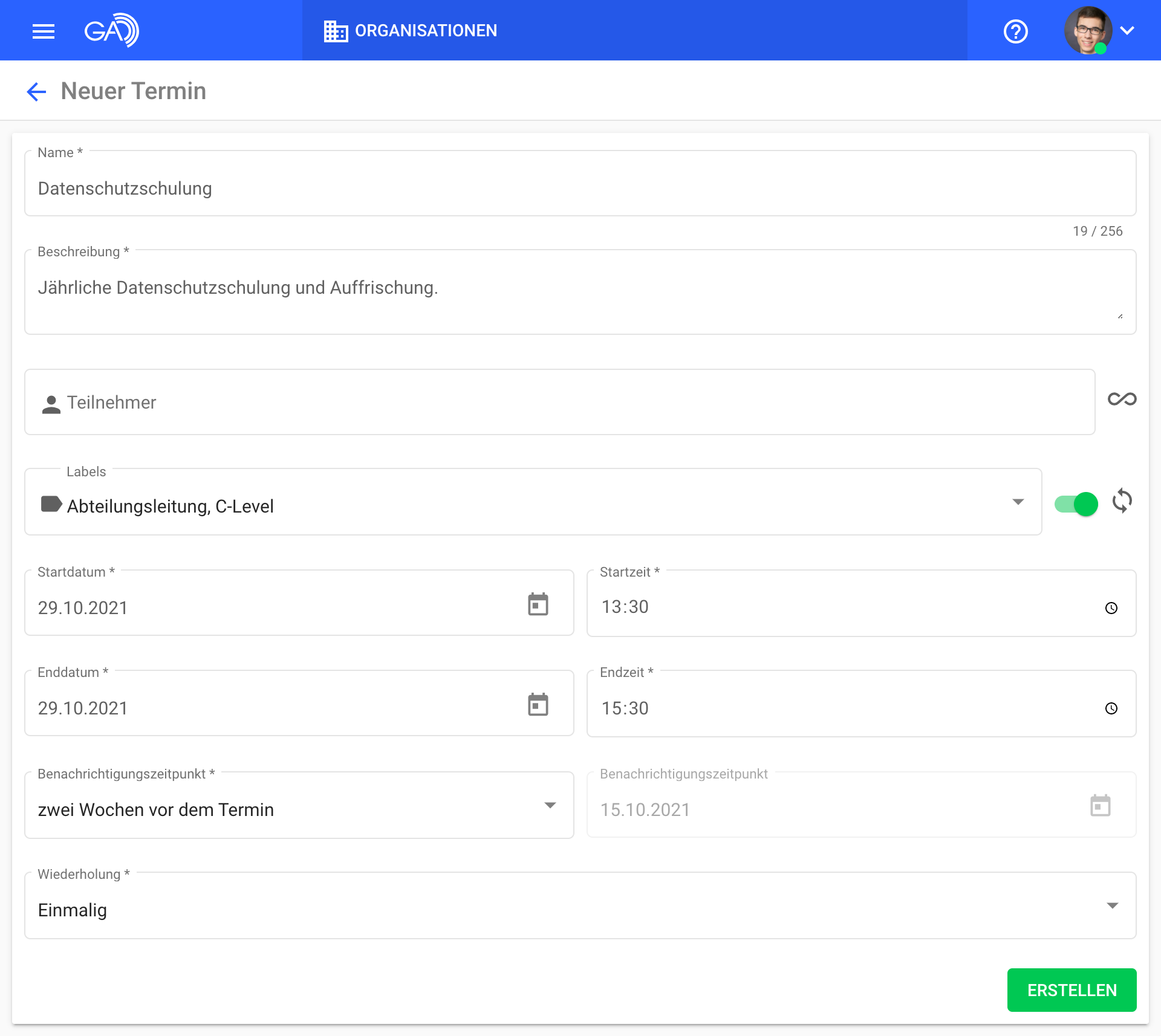The image size is (1161, 1036).
Task: Expand the Labels dropdown
Action: click(x=1018, y=502)
